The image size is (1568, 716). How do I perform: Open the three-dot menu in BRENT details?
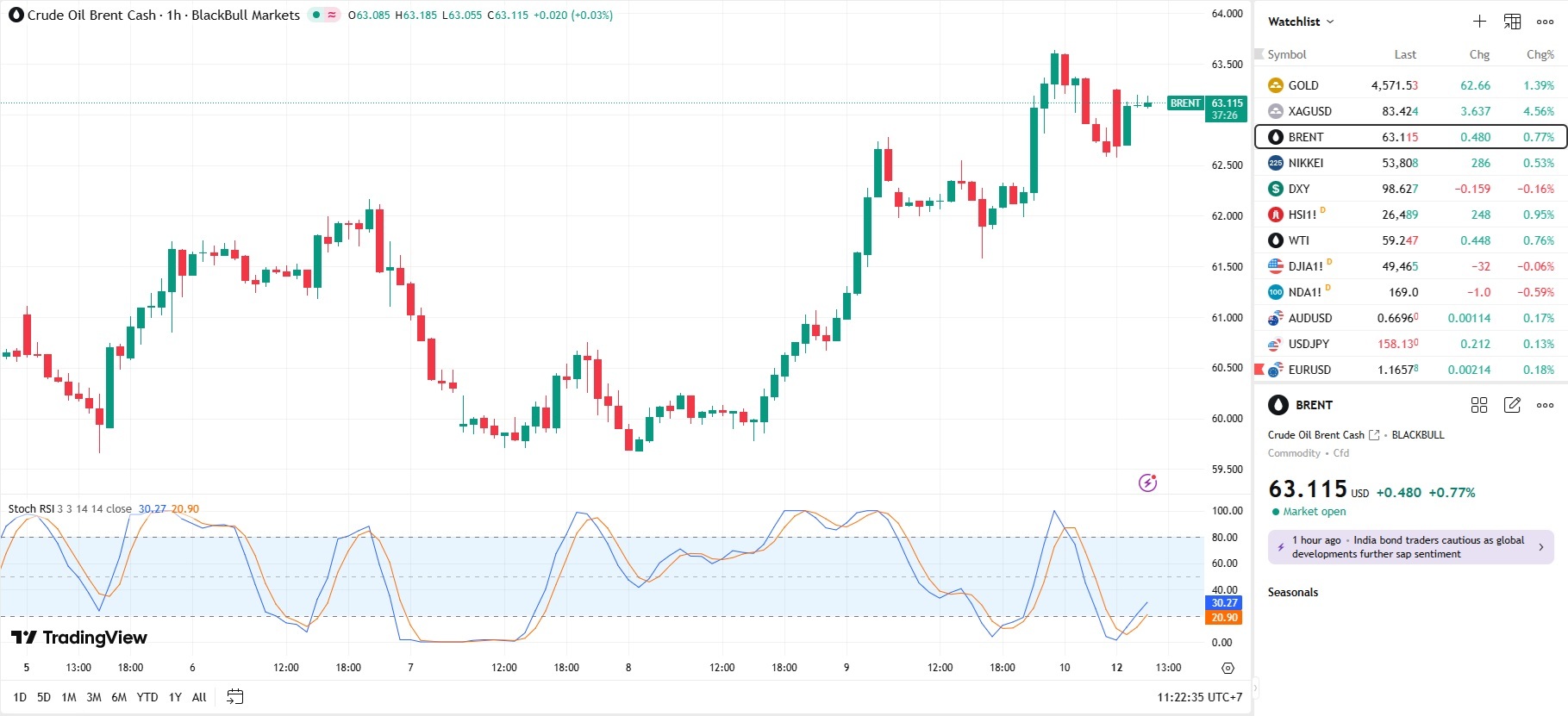point(1545,405)
